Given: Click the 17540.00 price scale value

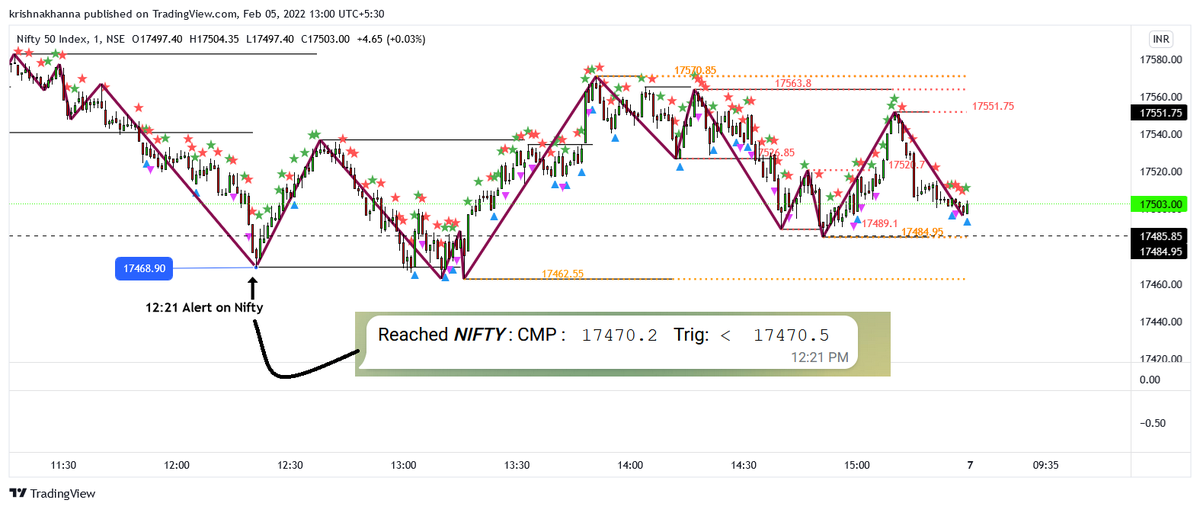Looking at the screenshot, I should click(x=1160, y=134).
